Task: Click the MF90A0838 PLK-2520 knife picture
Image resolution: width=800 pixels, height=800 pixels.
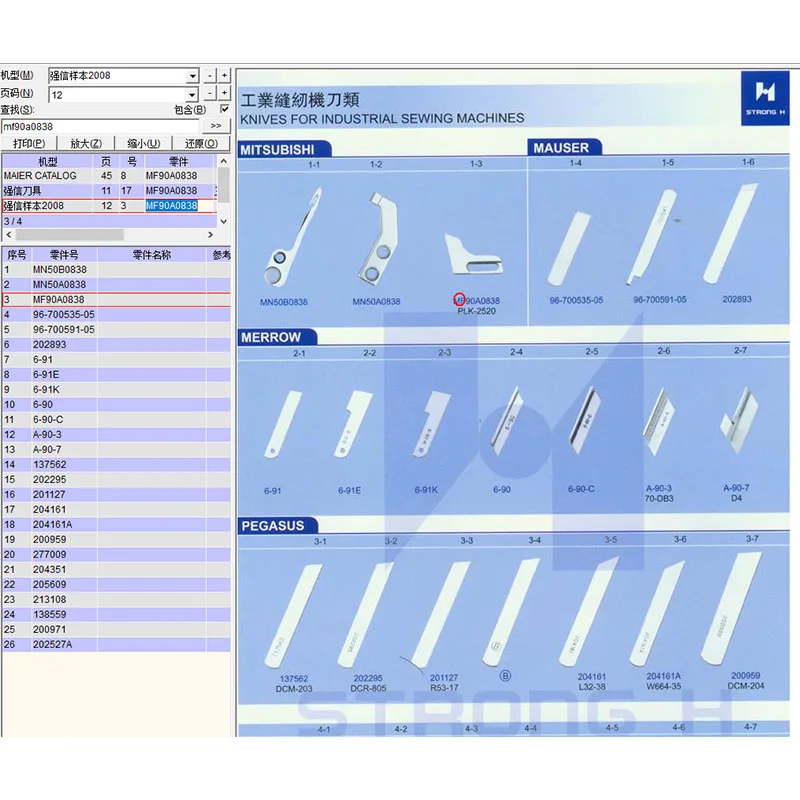Action: (473, 253)
